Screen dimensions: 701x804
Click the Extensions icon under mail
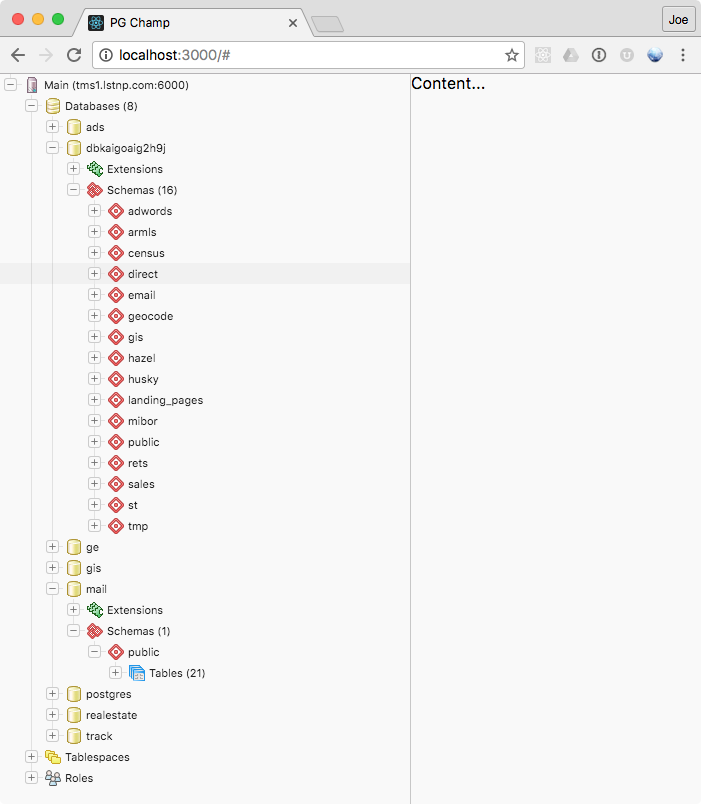[x=95, y=610]
